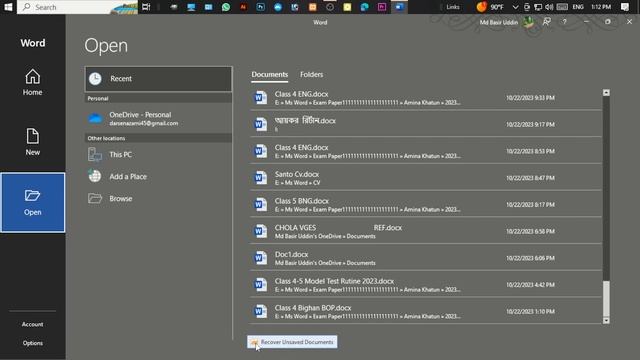The width and height of the screenshot is (640, 360).
Task: Open Class 4 Bighan BOP.docx file icon
Action: pos(260,311)
